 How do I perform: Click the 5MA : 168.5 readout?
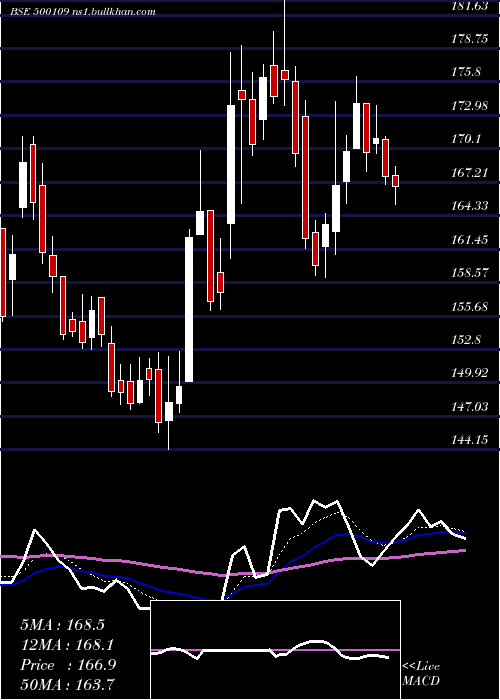pyautogui.click(x=62, y=625)
